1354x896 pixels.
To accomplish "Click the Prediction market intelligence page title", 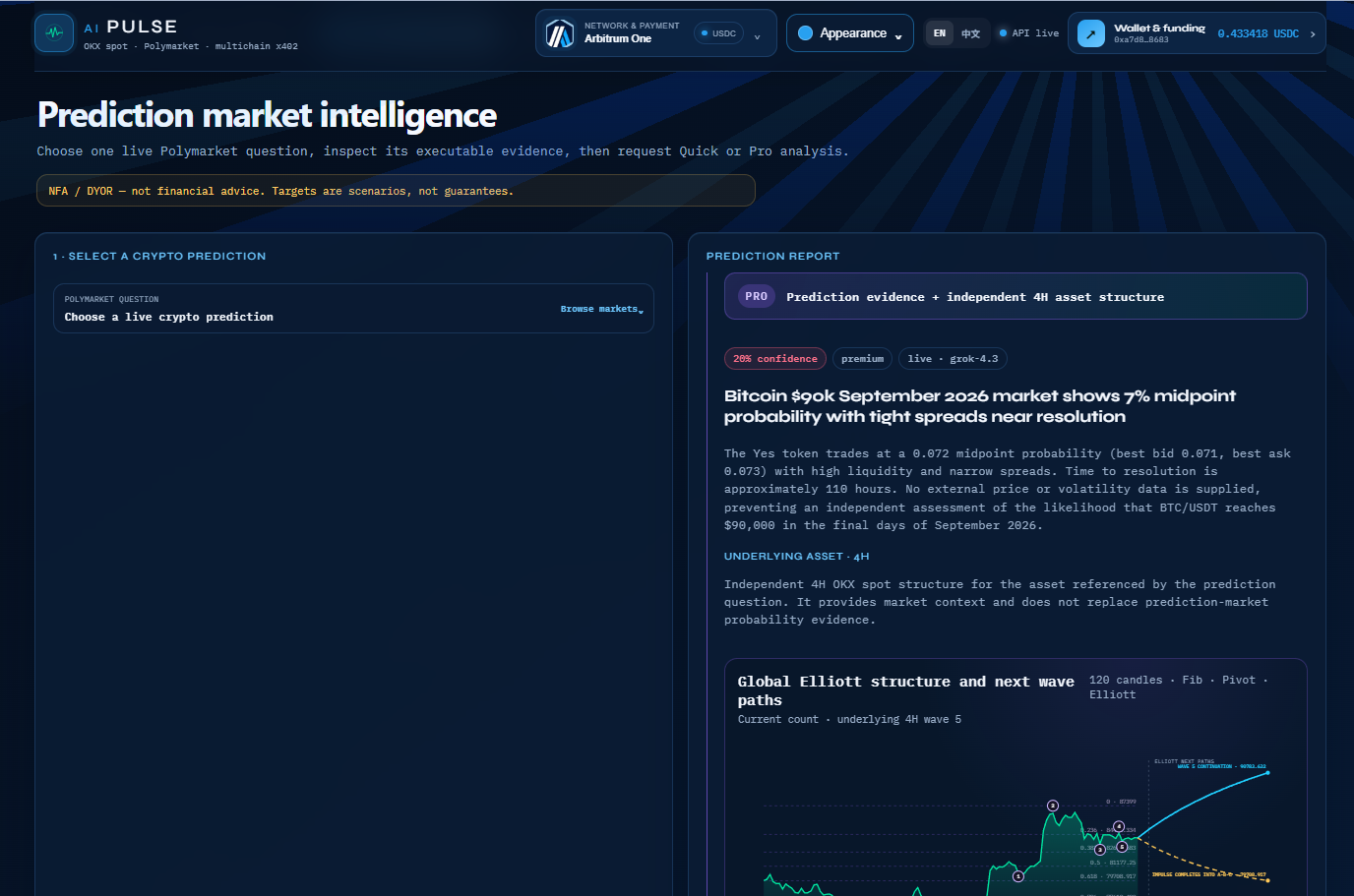I will click(267, 115).
